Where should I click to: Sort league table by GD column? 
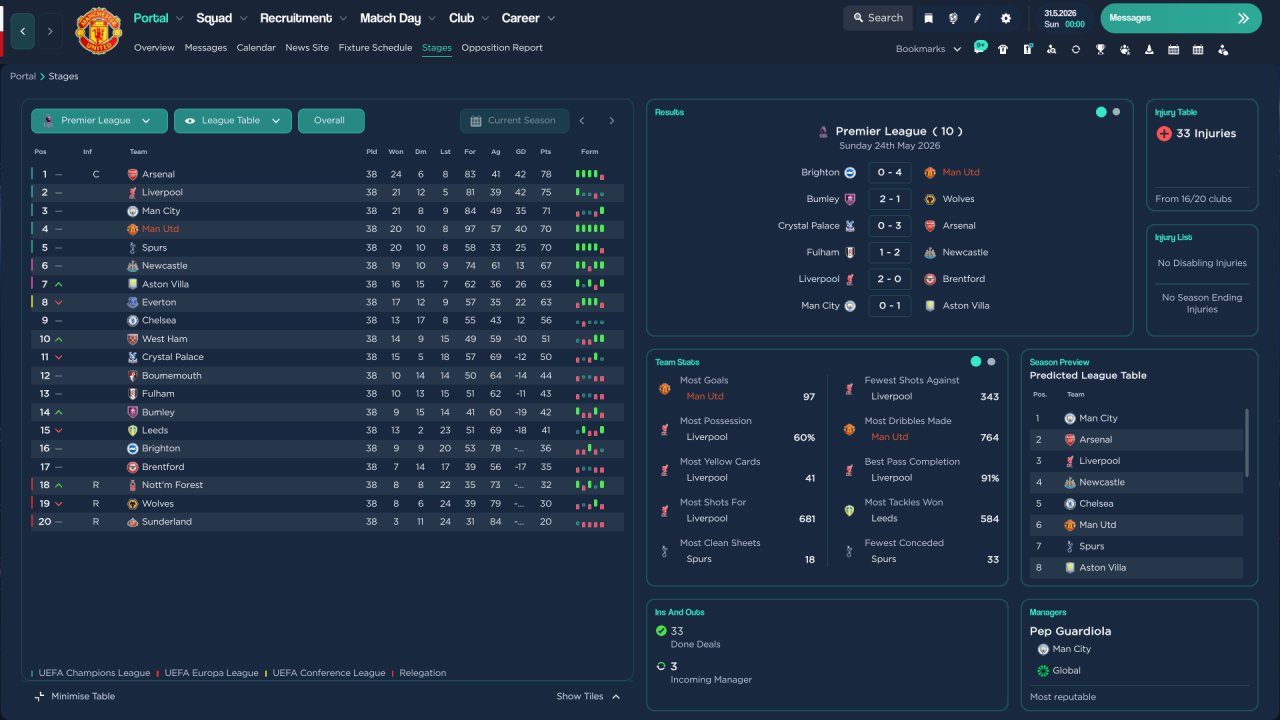pyautogui.click(x=521, y=152)
